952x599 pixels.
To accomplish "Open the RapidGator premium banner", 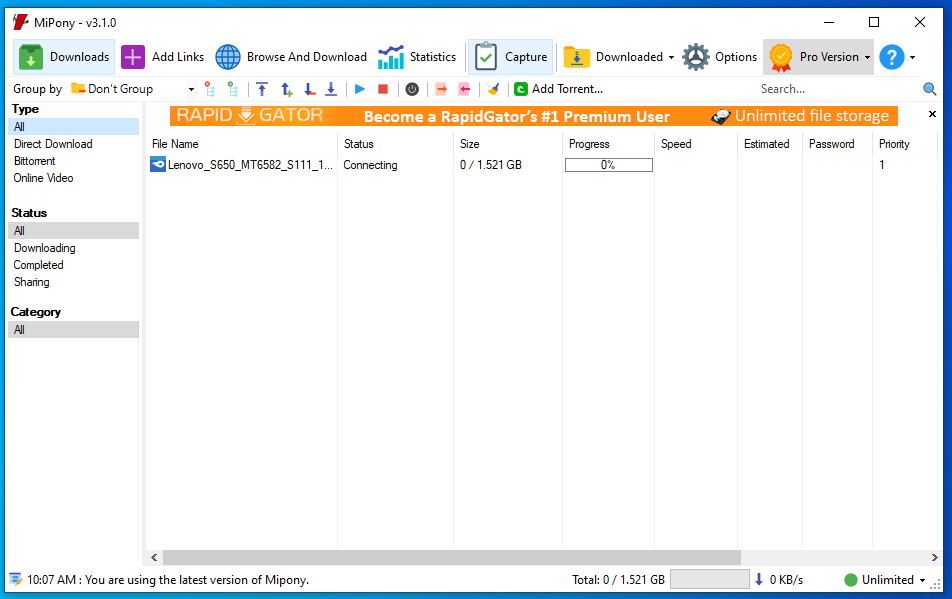I will 534,115.
